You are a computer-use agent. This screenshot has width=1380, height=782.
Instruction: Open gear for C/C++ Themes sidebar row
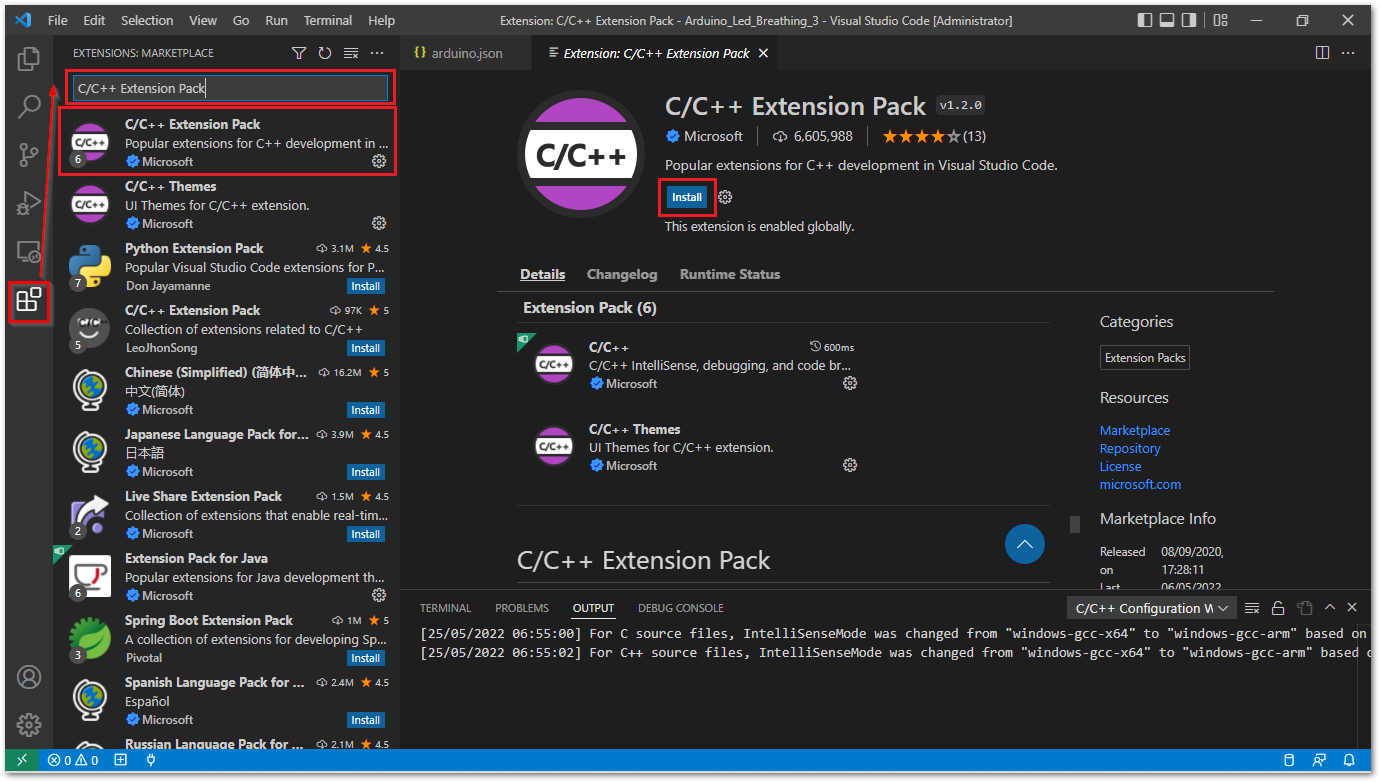[379, 223]
